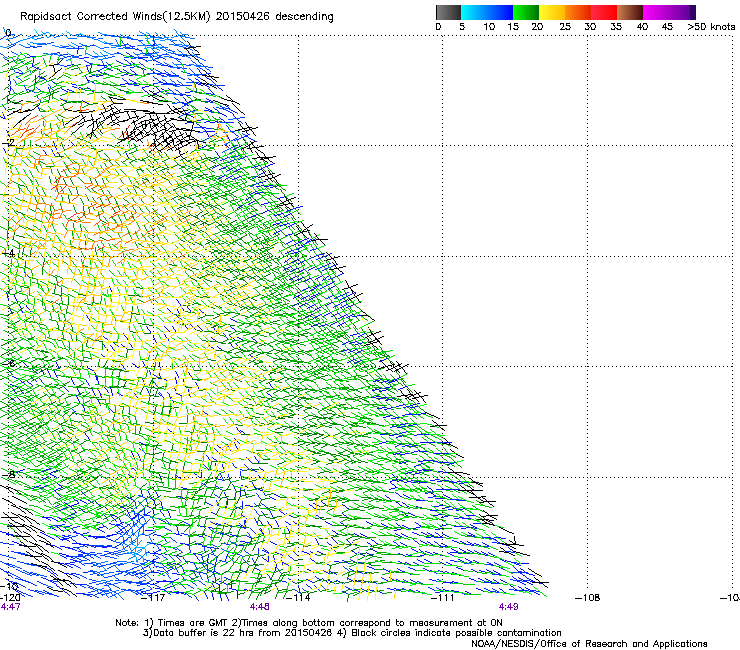The height and width of the screenshot is (650, 740).
Task: Click the Rapidscat Corrected Winds title text
Action: [x=177, y=17]
